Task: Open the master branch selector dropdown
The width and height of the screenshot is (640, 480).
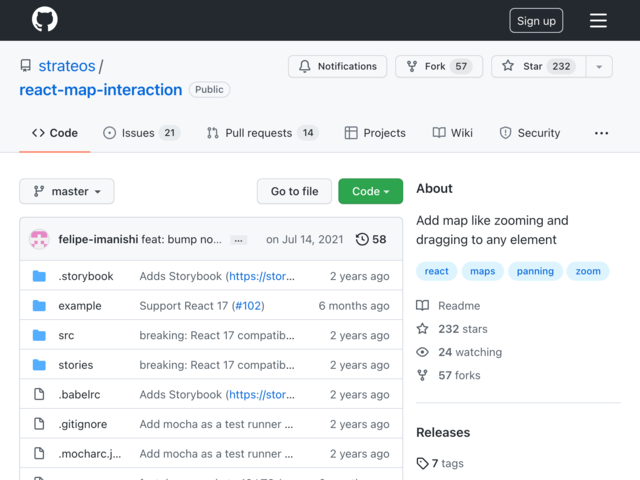Action: 67,191
